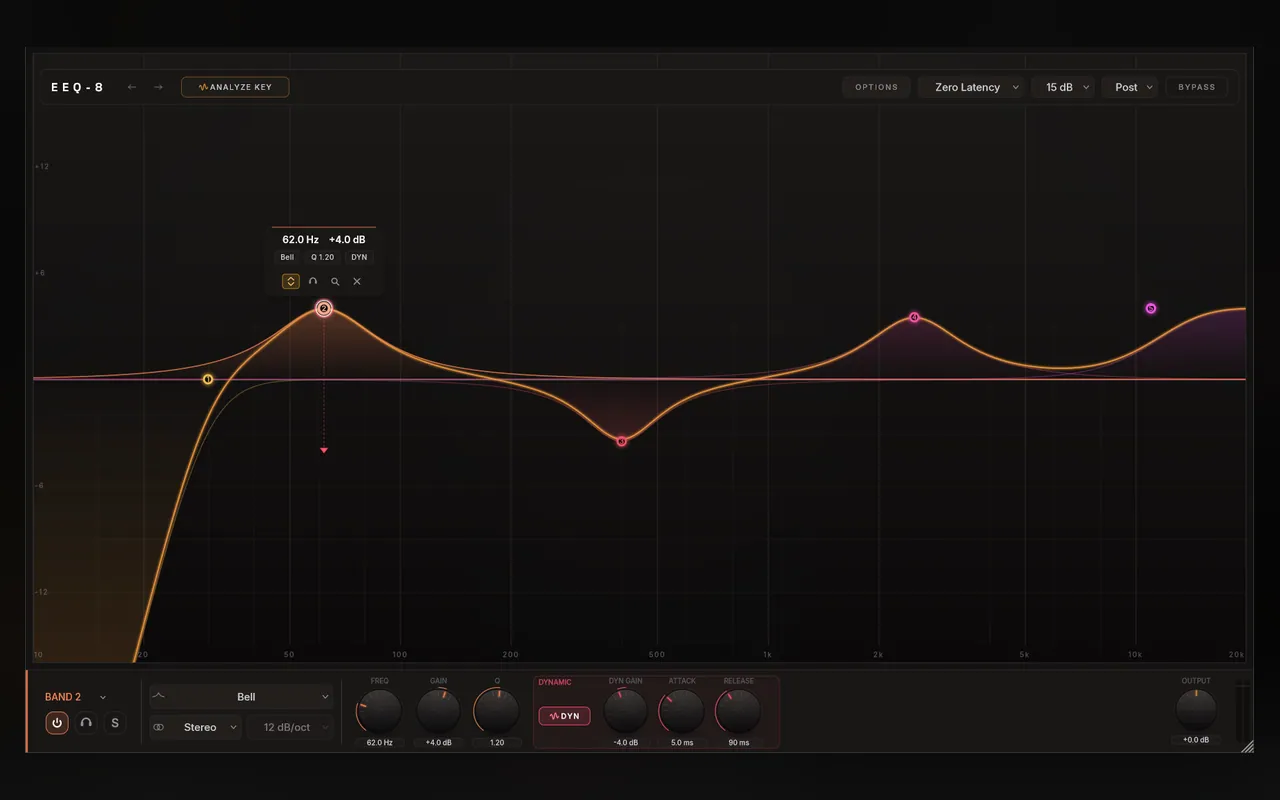This screenshot has height=800, width=1280.
Task: Select EQ band node 5 high shelf
Action: point(1151,308)
